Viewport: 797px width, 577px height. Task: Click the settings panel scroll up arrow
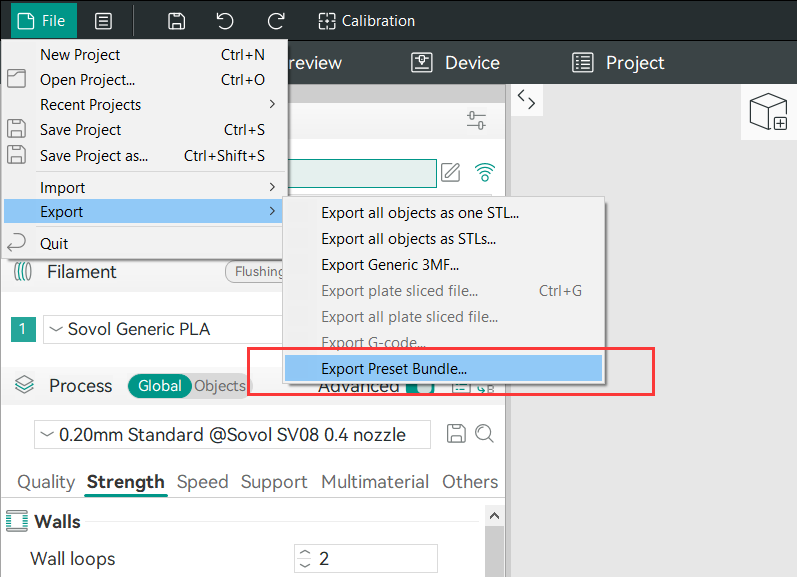[494, 516]
